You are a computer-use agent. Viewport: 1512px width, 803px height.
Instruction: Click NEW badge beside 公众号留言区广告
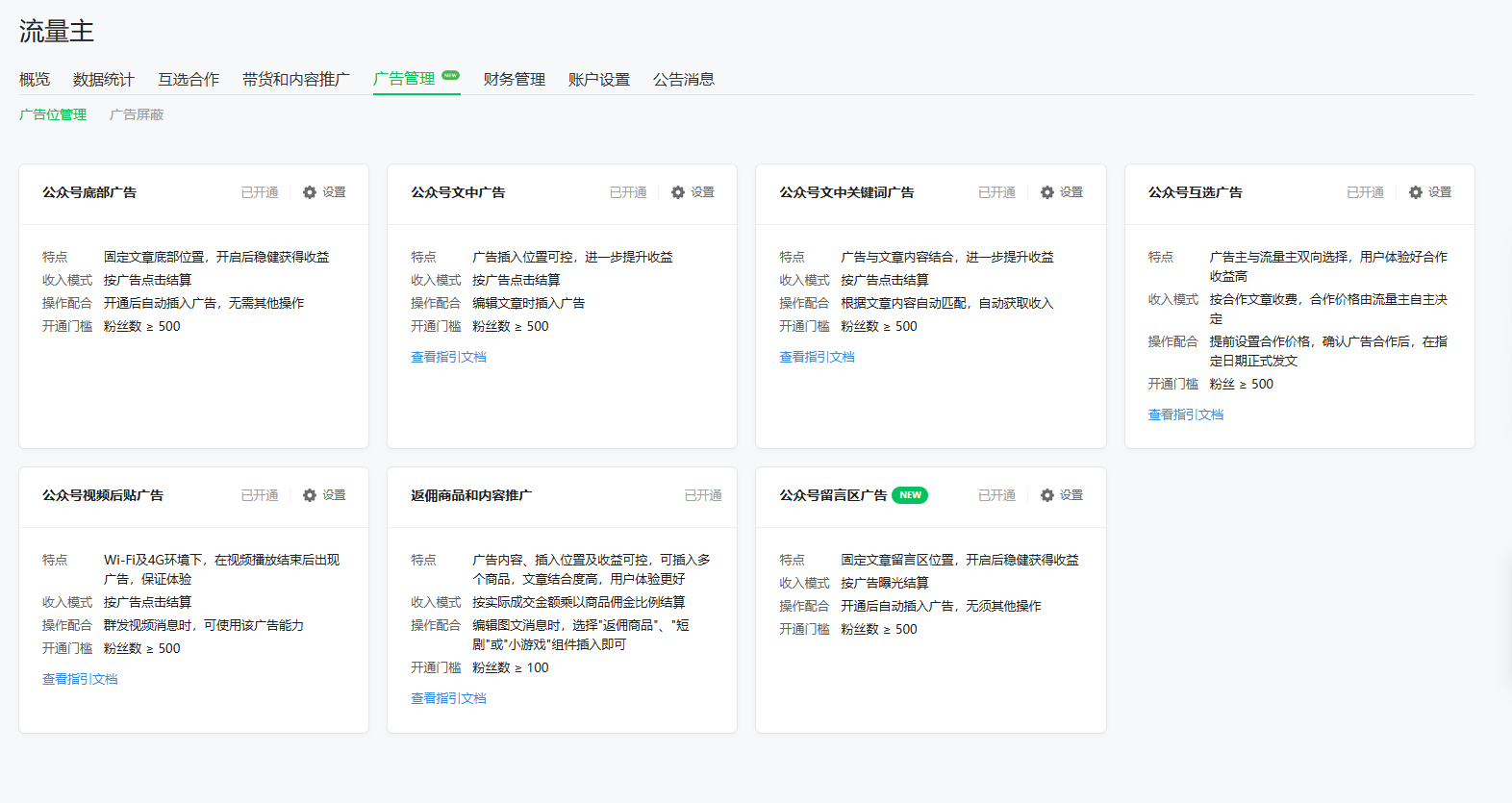910,495
